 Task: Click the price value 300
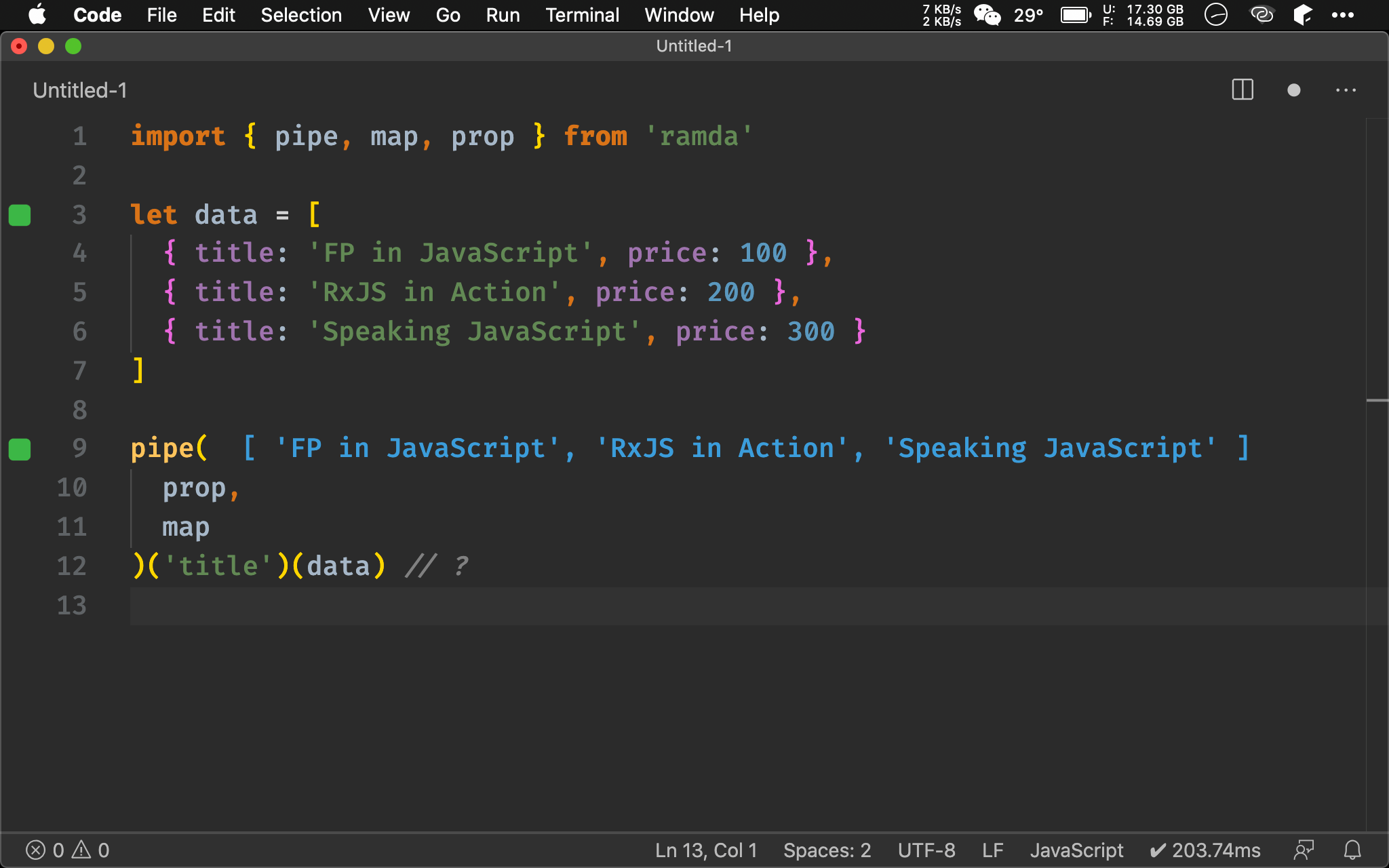click(x=810, y=332)
